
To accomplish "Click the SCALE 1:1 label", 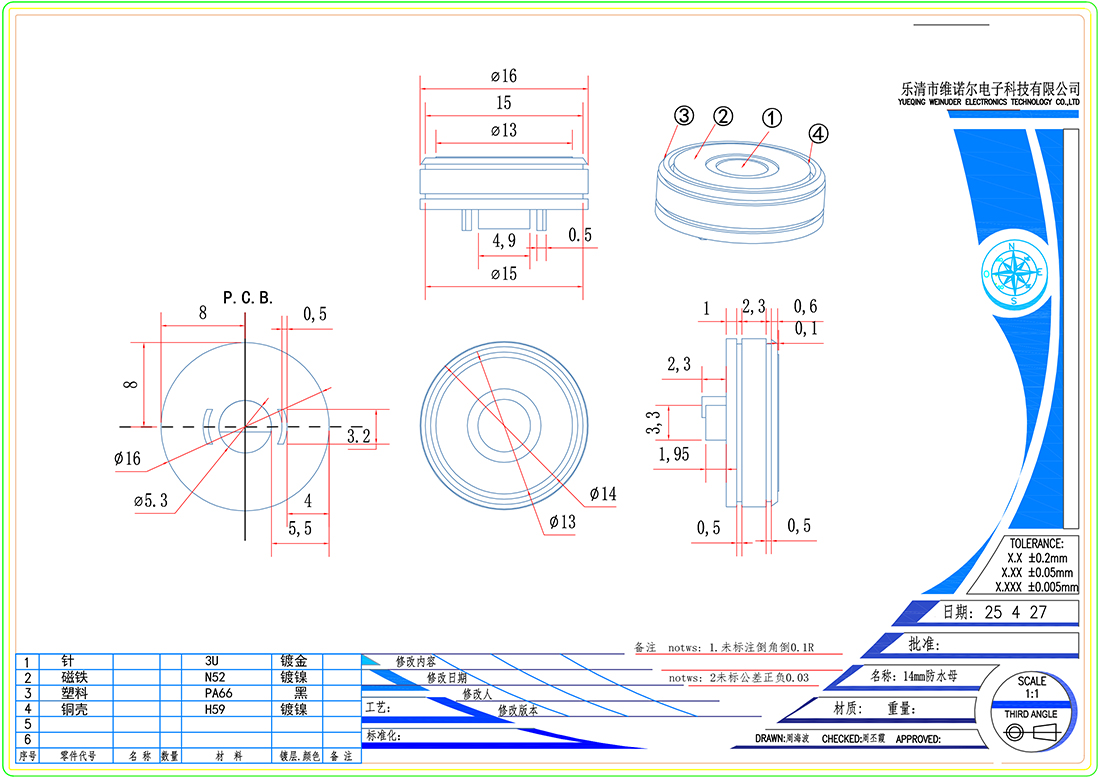I will tap(1031, 687).
